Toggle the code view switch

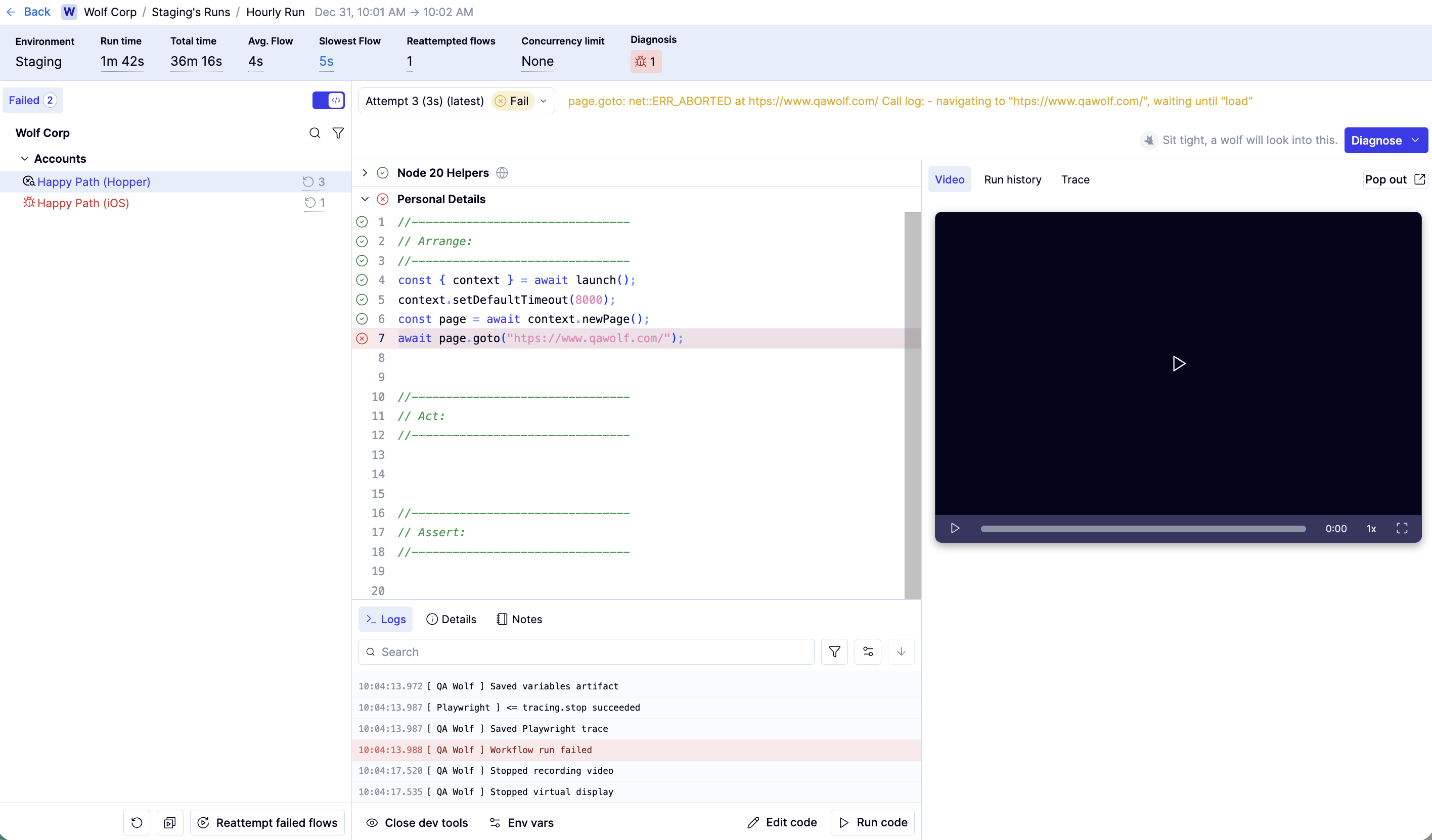[x=329, y=101]
